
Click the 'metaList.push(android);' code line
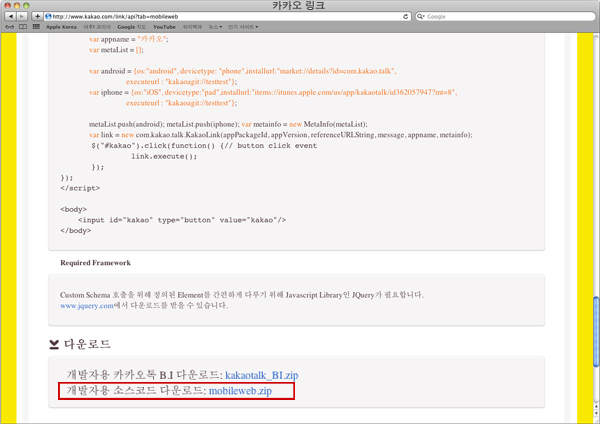tap(228, 124)
